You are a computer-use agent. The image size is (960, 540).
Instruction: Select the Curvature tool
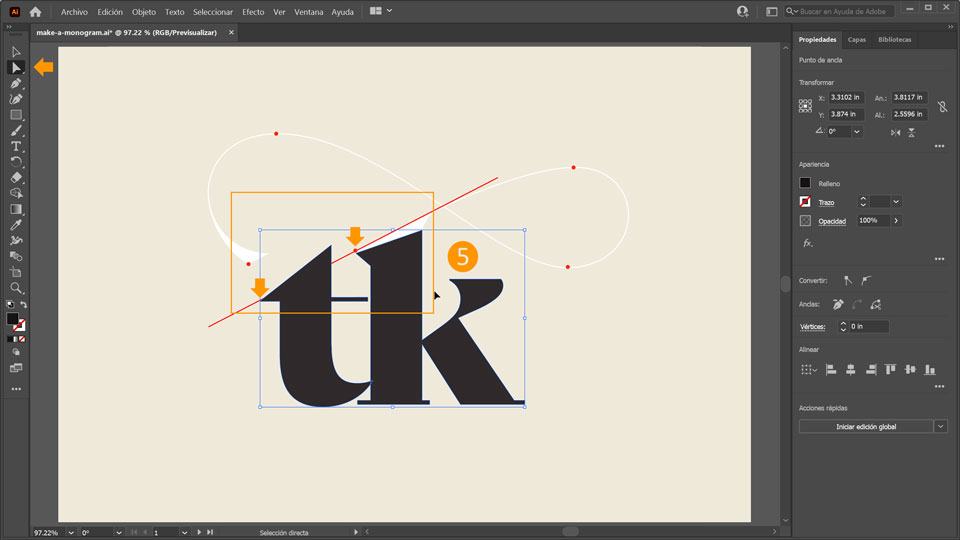coord(16,99)
